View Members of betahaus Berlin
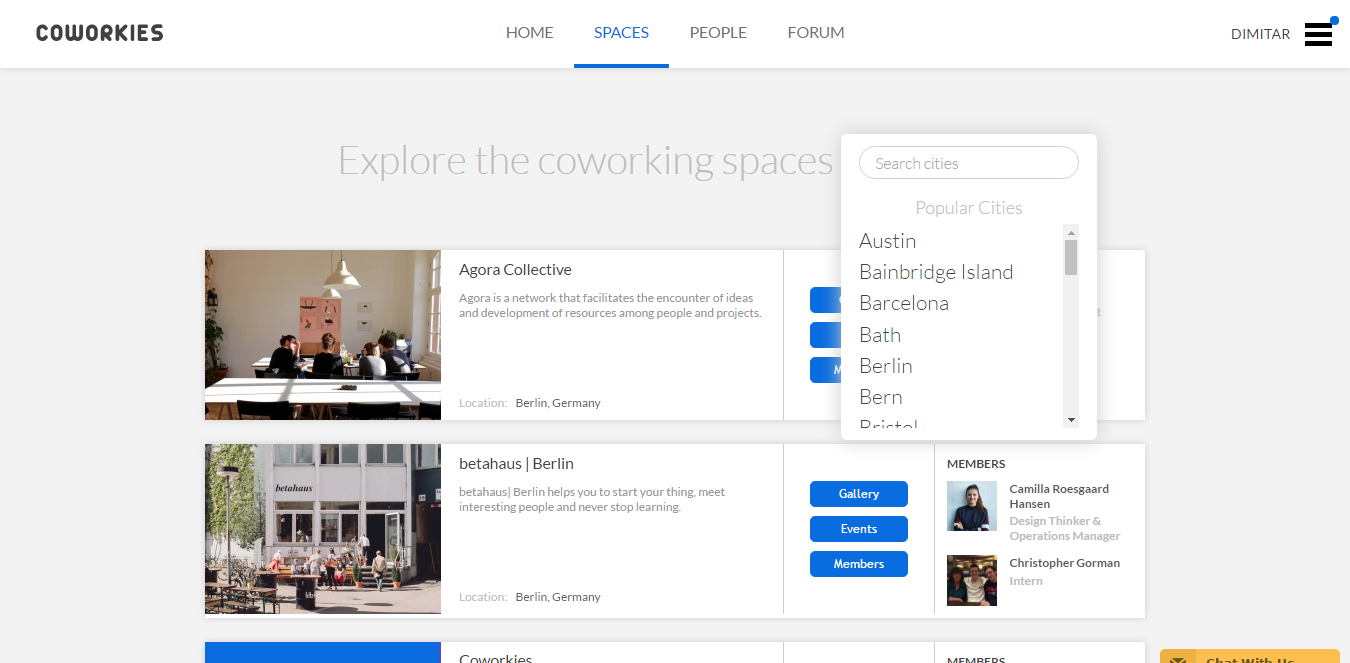The height and width of the screenshot is (663, 1350). 858,563
